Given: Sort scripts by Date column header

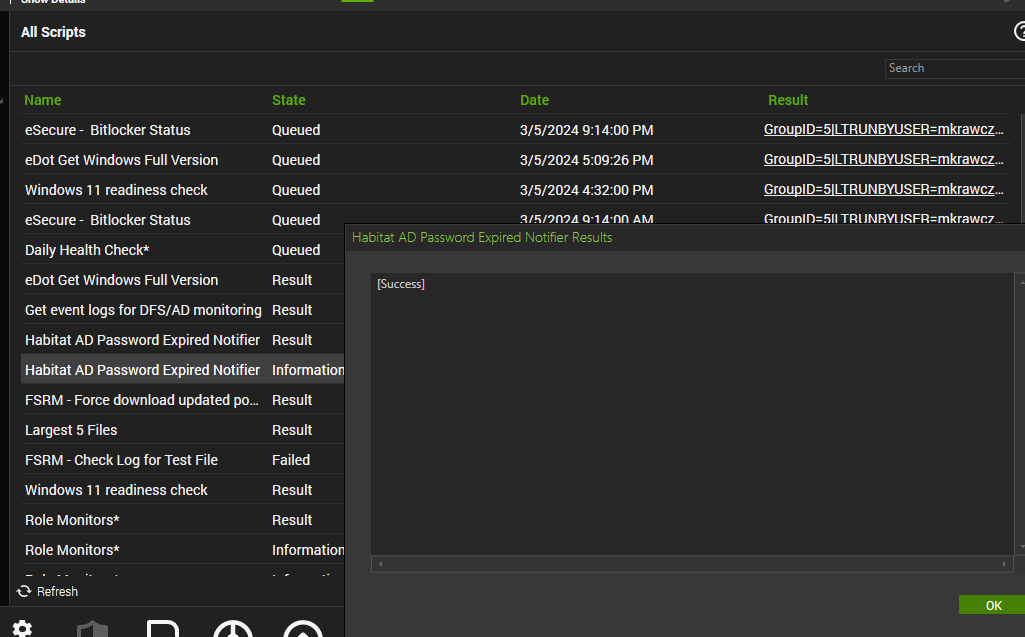Looking at the screenshot, I should coord(535,100).
